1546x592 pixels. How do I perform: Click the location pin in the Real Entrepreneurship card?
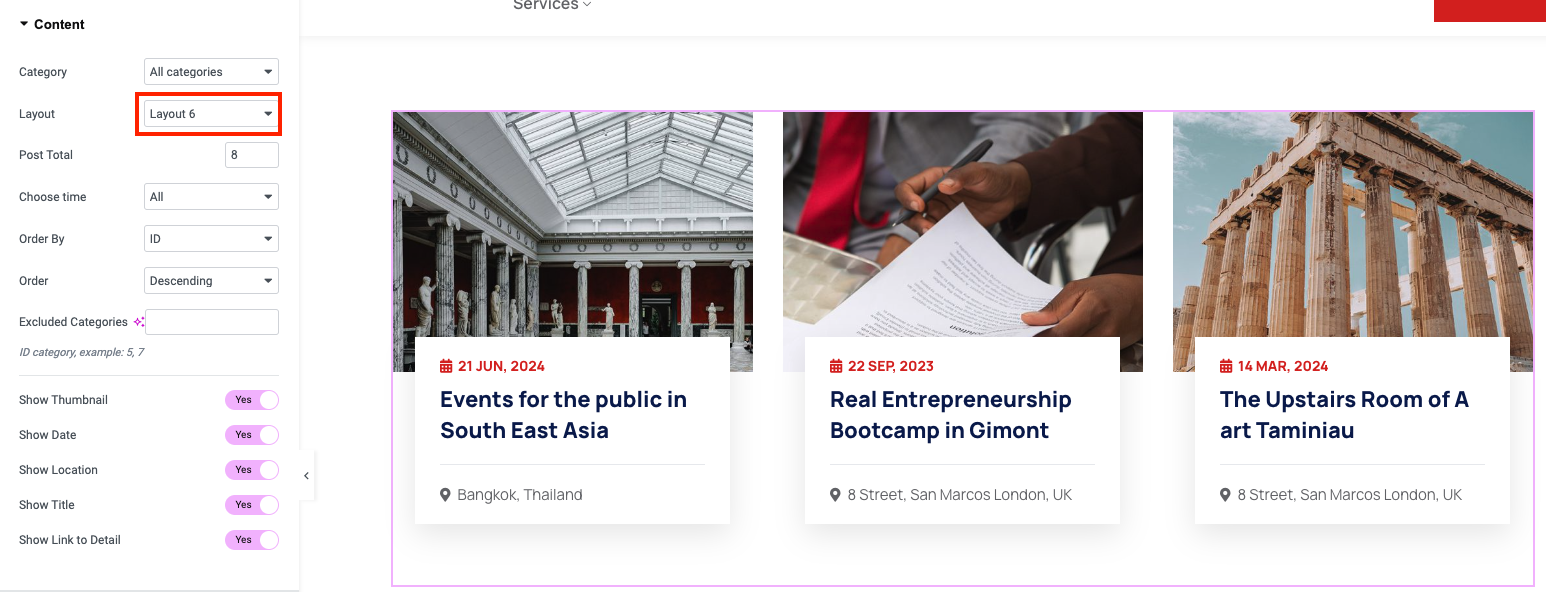point(835,495)
